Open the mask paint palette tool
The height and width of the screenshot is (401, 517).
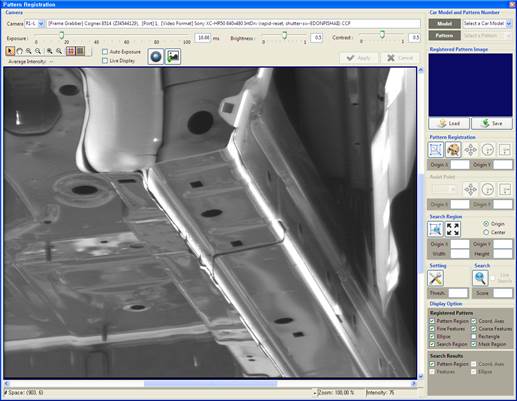click(453, 150)
